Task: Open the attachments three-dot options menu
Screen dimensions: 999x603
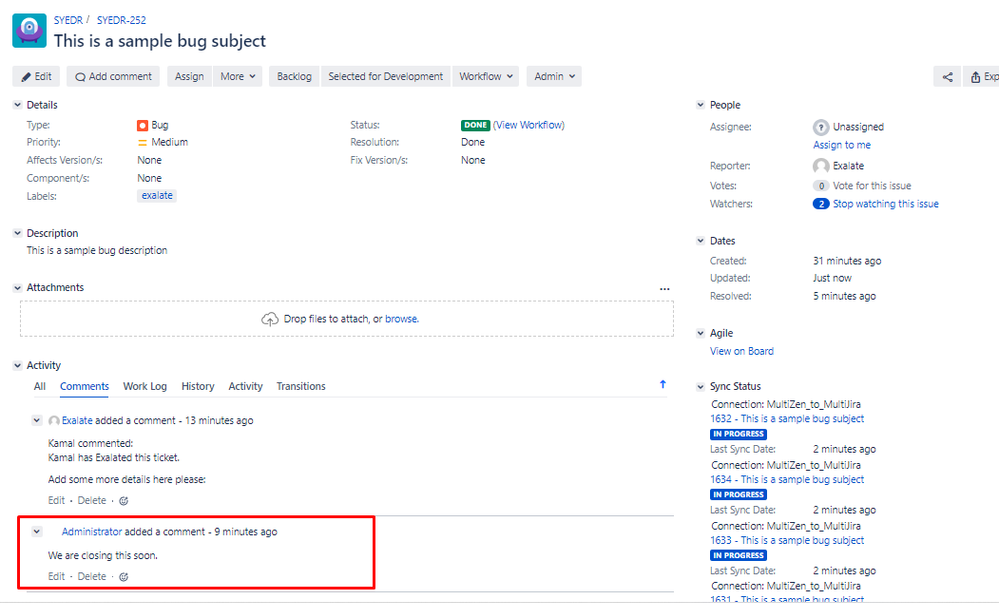Action: click(x=665, y=289)
